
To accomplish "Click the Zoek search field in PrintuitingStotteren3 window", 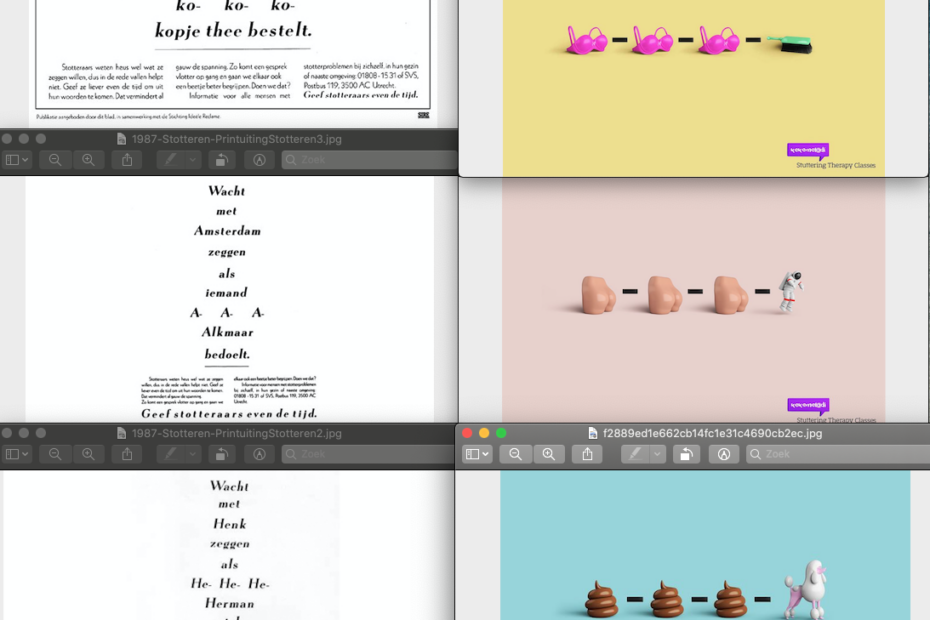I will pyautogui.click(x=370, y=160).
